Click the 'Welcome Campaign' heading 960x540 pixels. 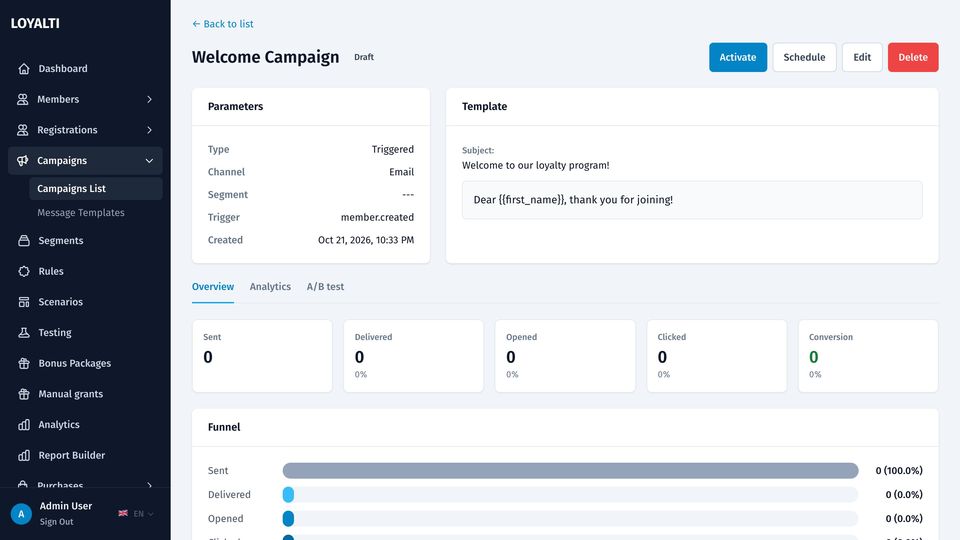(x=265, y=57)
